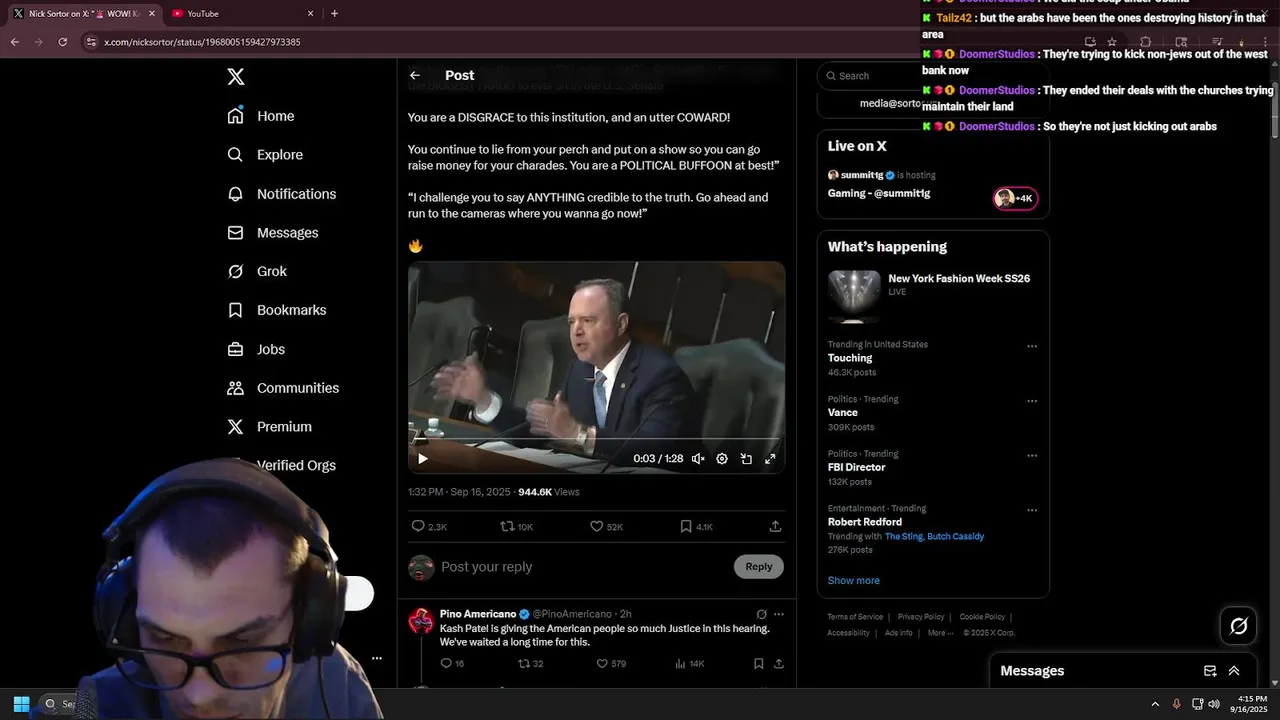Click Pino Americano's avatar

pyautogui.click(x=421, y=621)
